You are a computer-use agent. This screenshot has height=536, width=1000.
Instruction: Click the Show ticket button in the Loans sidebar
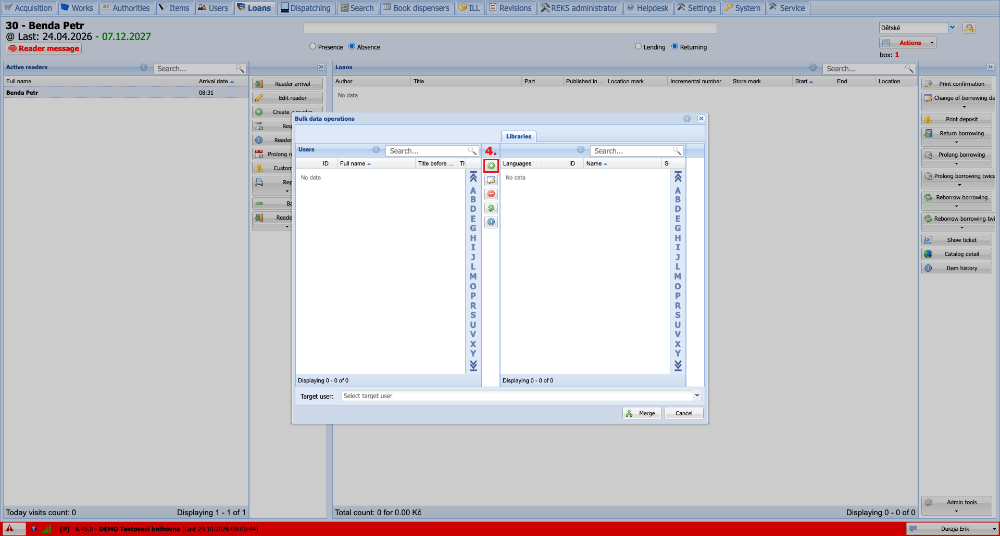(957, 240)
